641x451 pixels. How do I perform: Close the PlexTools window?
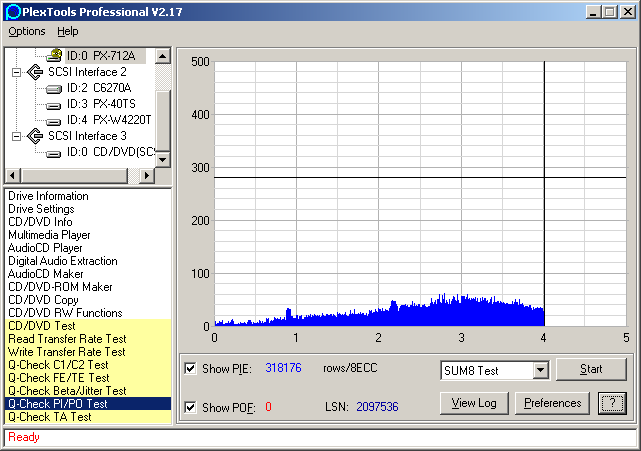pos(628,11)
